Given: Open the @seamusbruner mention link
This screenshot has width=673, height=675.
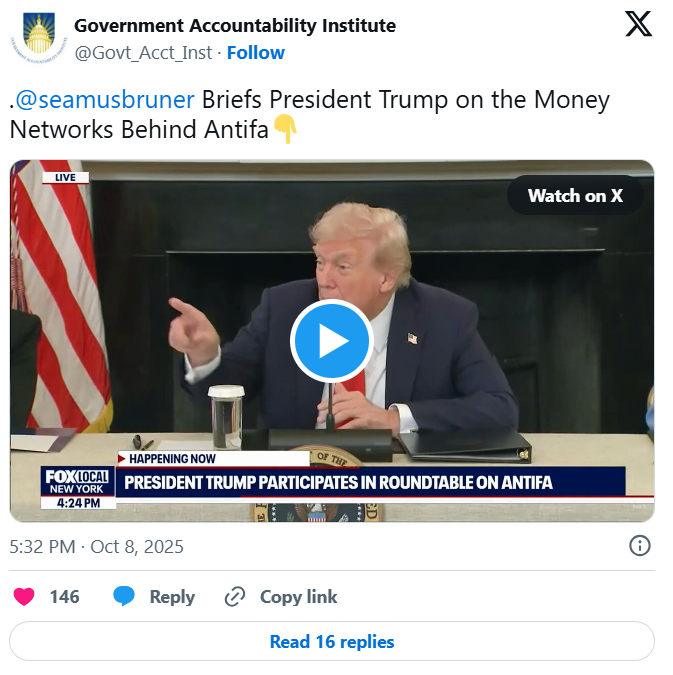Looking at the screenshot, I should (x=105, y=99).
